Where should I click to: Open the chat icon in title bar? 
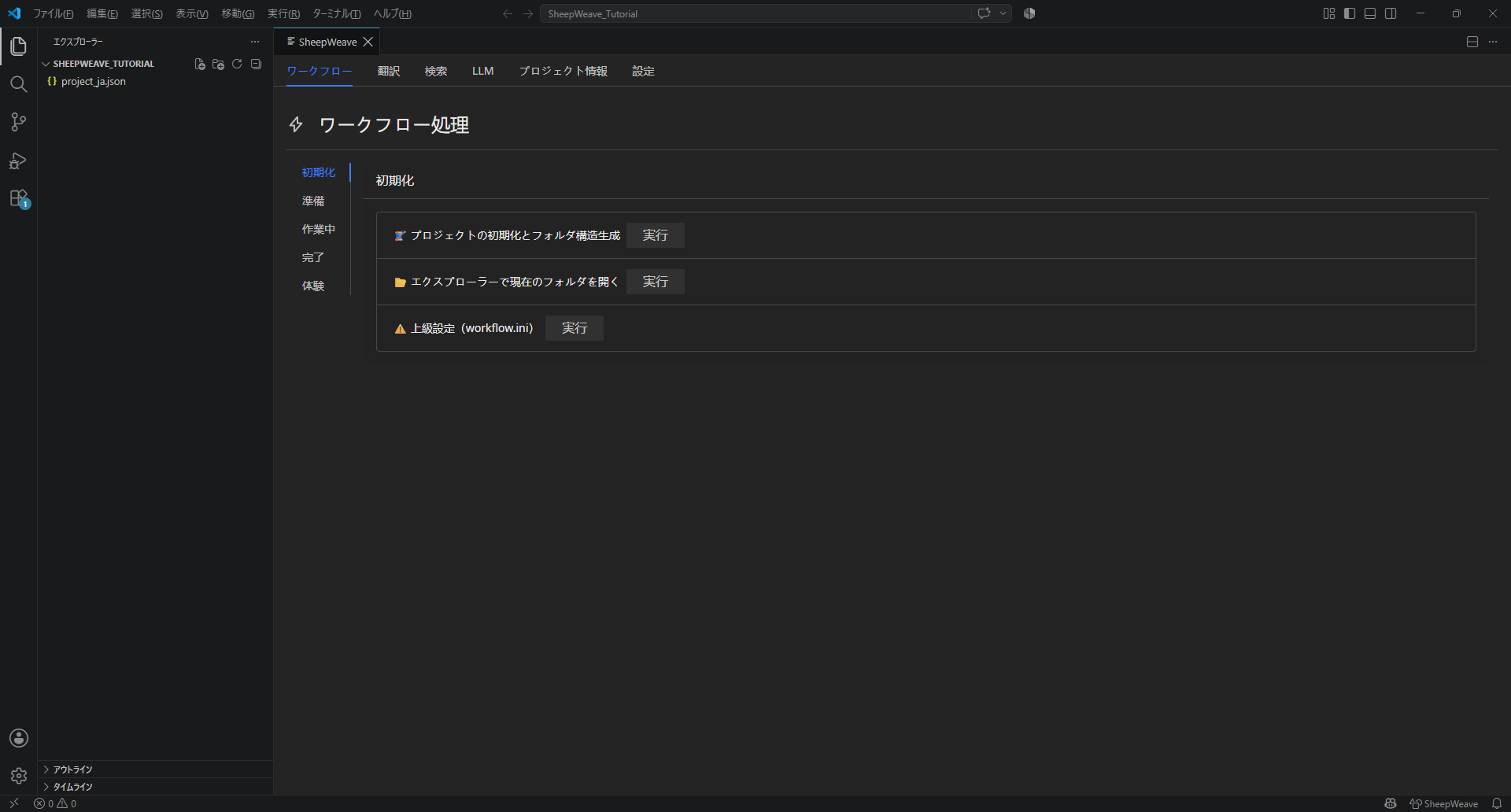984,13
